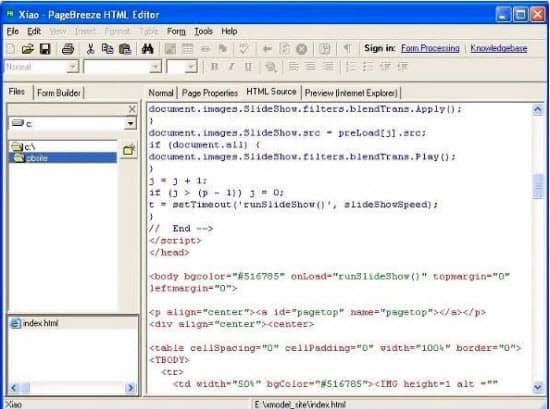
Task: Open the font size dropdown
Action: pos(191,67)
